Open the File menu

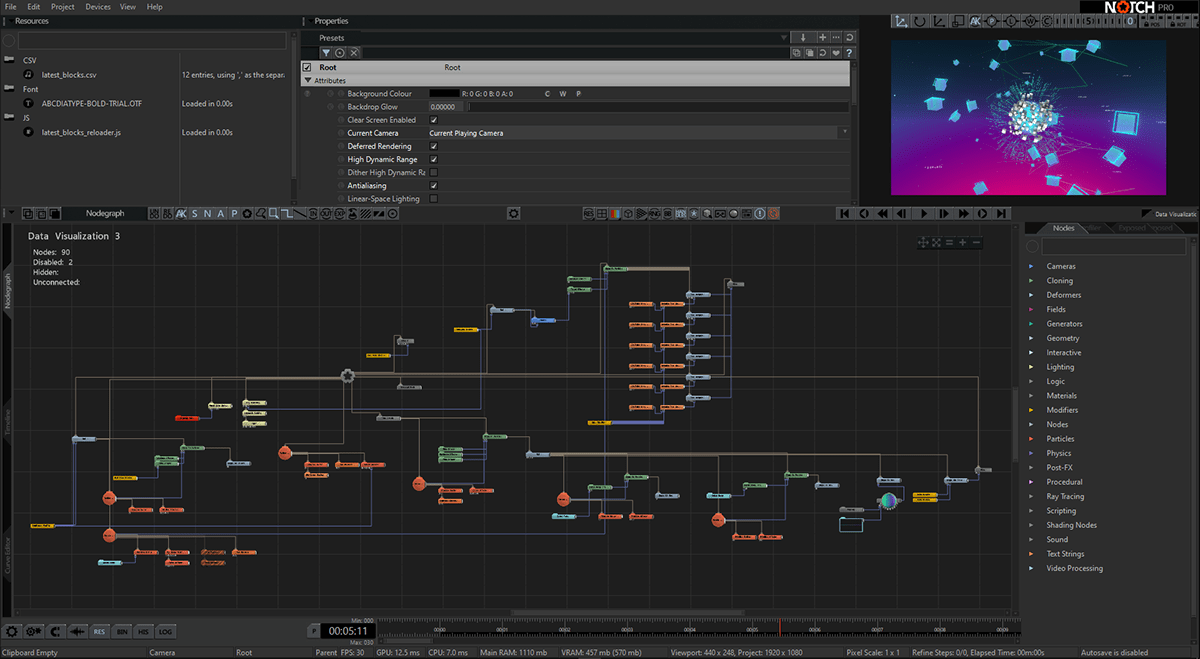click(x=10, y=7)
